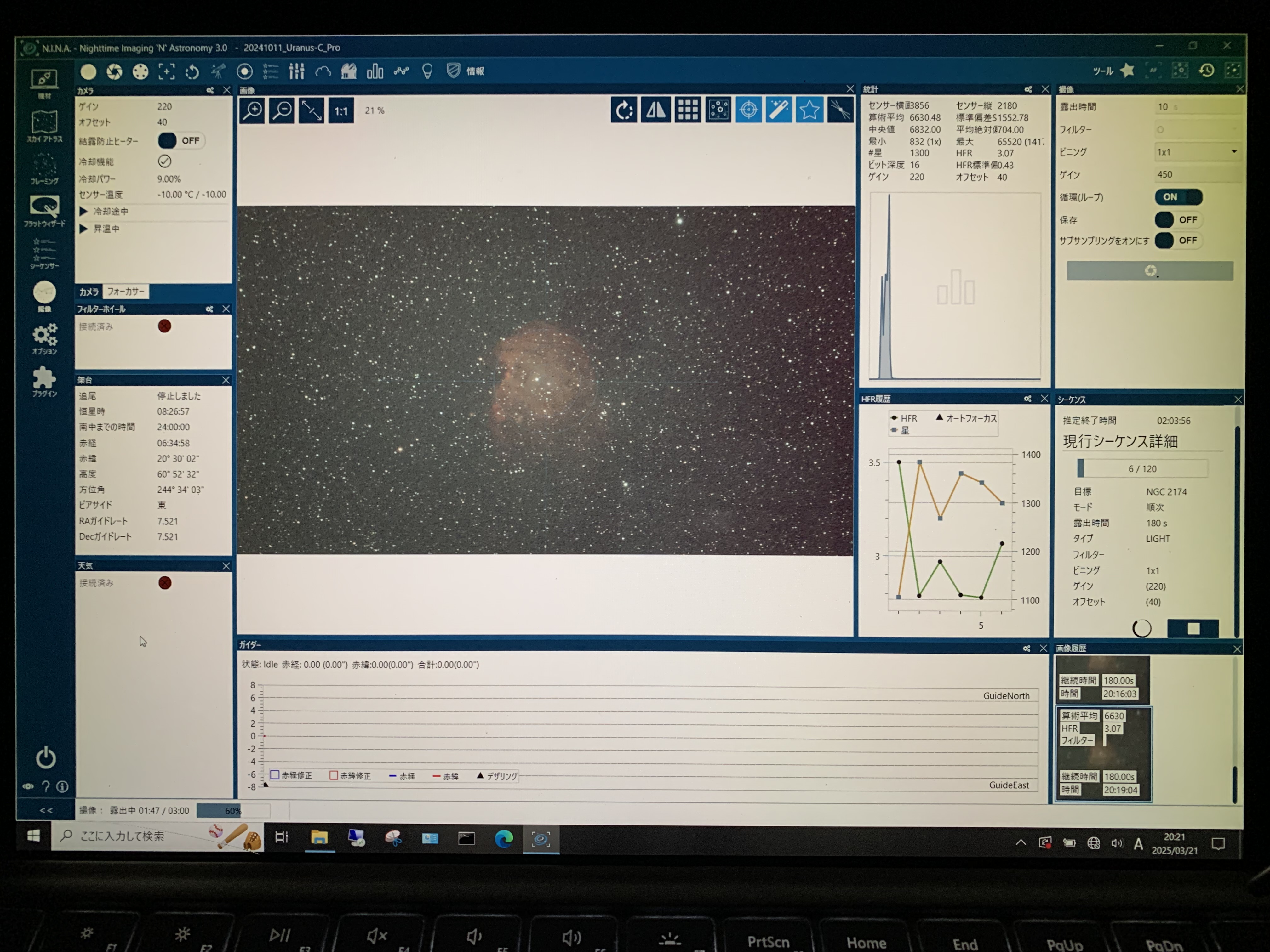1270x952 pixels.
Task: Stop the sequence with the square button
Action: coord(1193,629)
